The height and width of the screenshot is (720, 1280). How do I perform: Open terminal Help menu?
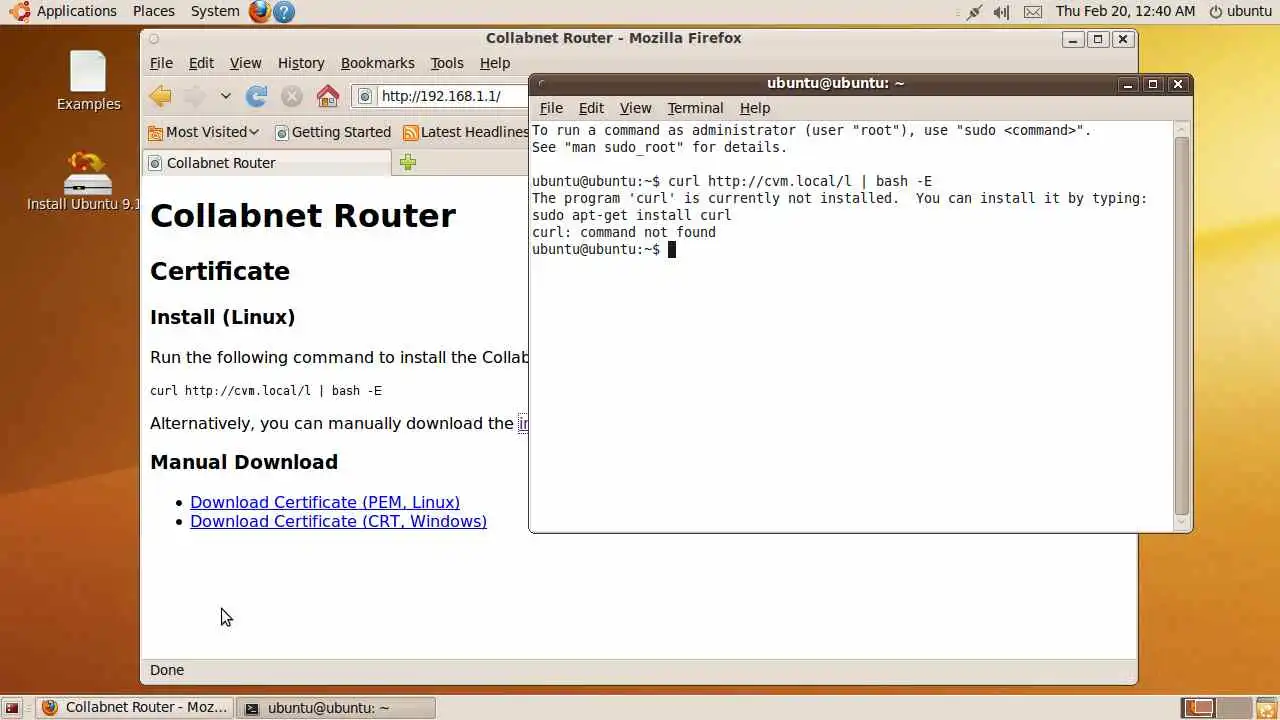tap(755, 108)
